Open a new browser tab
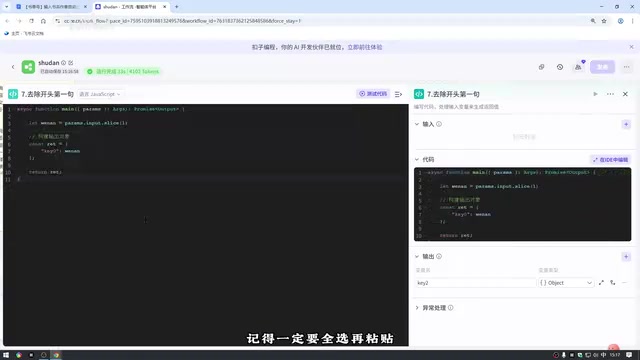This screenshot has width=640, height=360. (177, 7)
